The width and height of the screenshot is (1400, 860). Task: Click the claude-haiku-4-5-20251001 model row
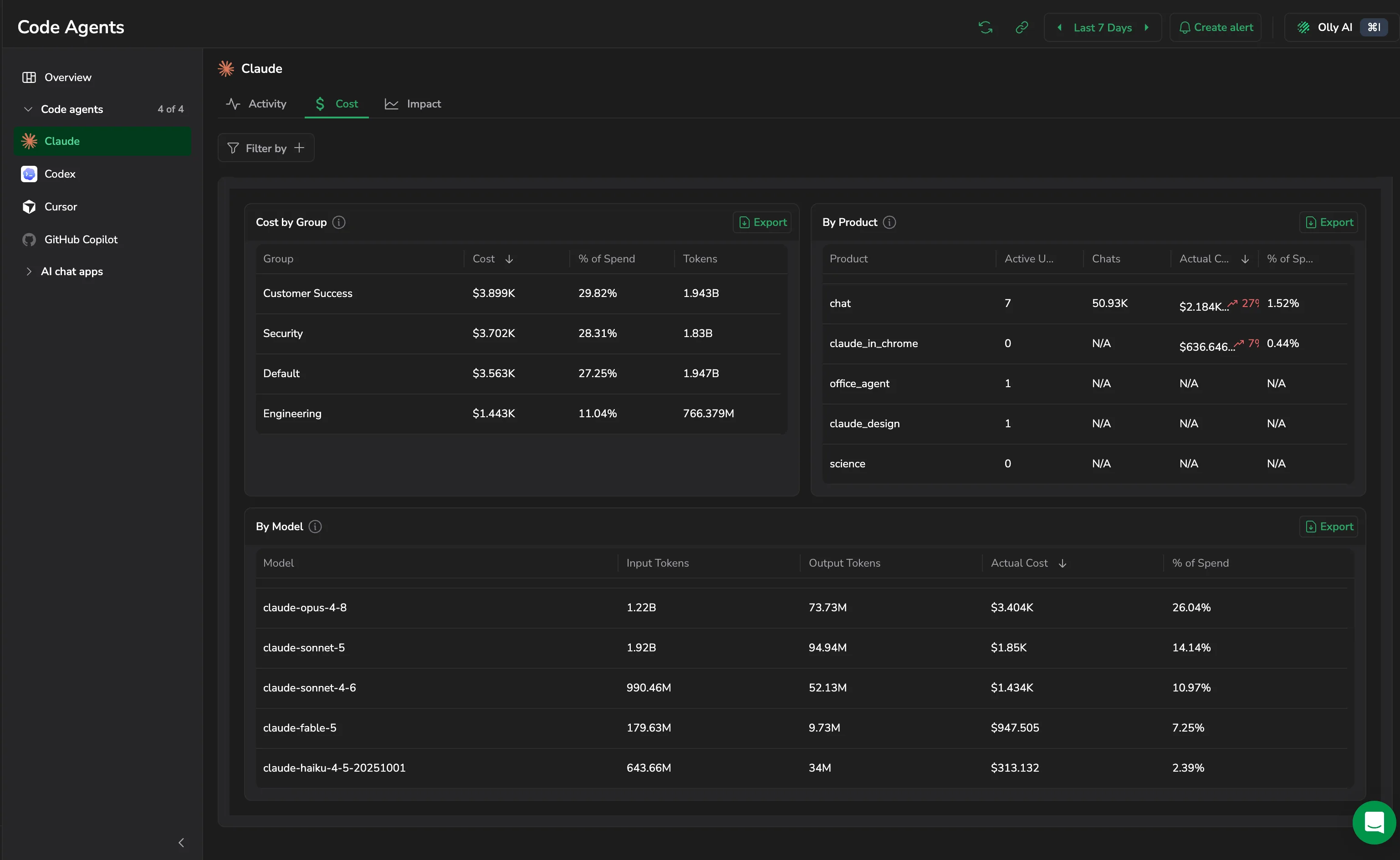801,768
